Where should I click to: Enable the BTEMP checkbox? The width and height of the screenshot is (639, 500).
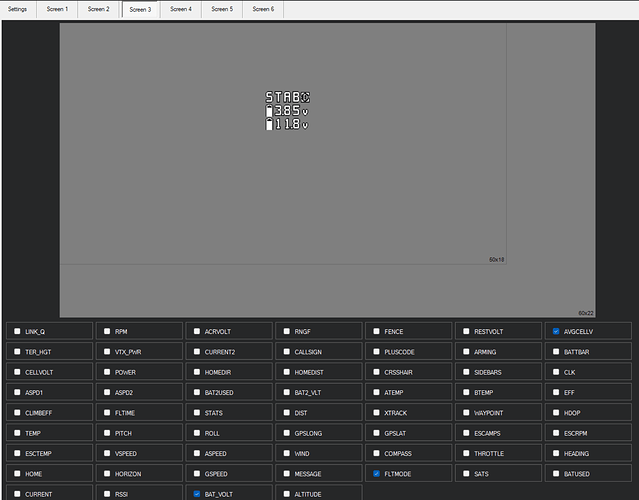click(466, 392)
